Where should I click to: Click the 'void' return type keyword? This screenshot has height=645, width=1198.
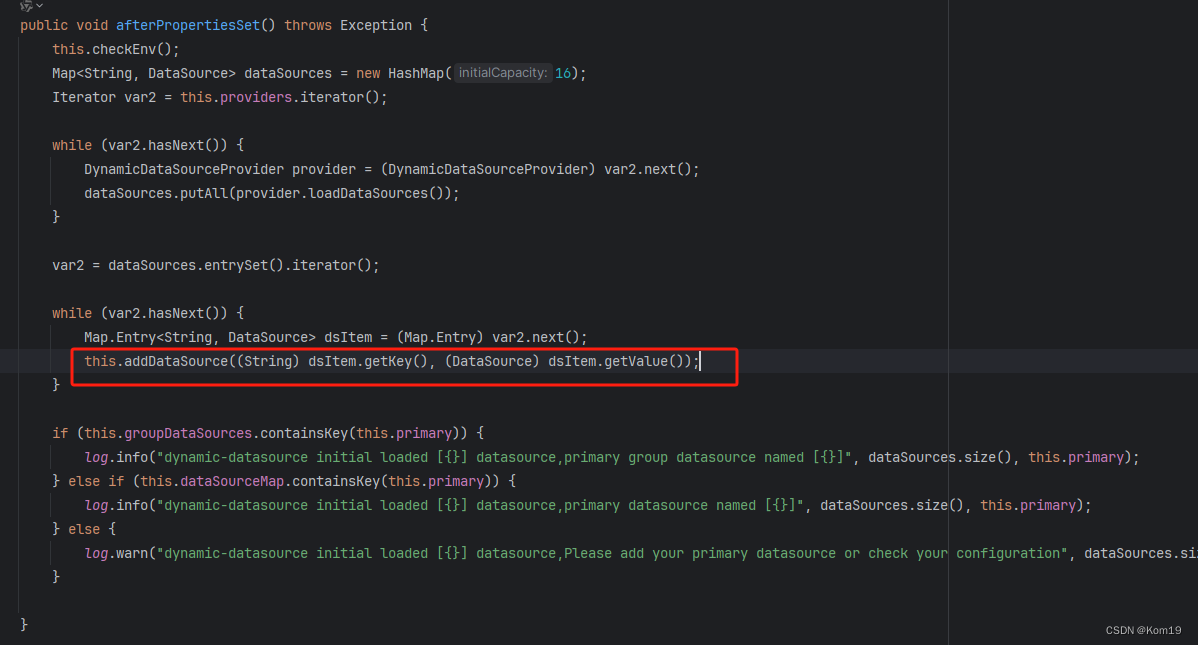92,25
